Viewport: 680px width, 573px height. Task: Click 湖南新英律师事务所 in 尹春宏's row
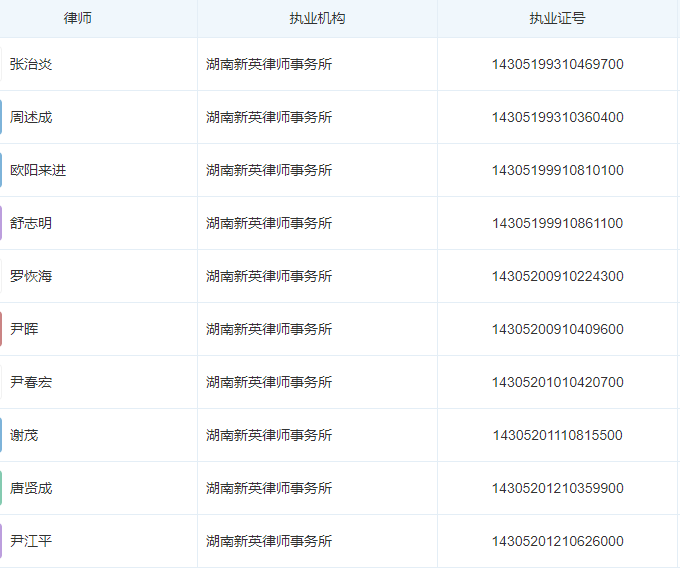(269, 382)
